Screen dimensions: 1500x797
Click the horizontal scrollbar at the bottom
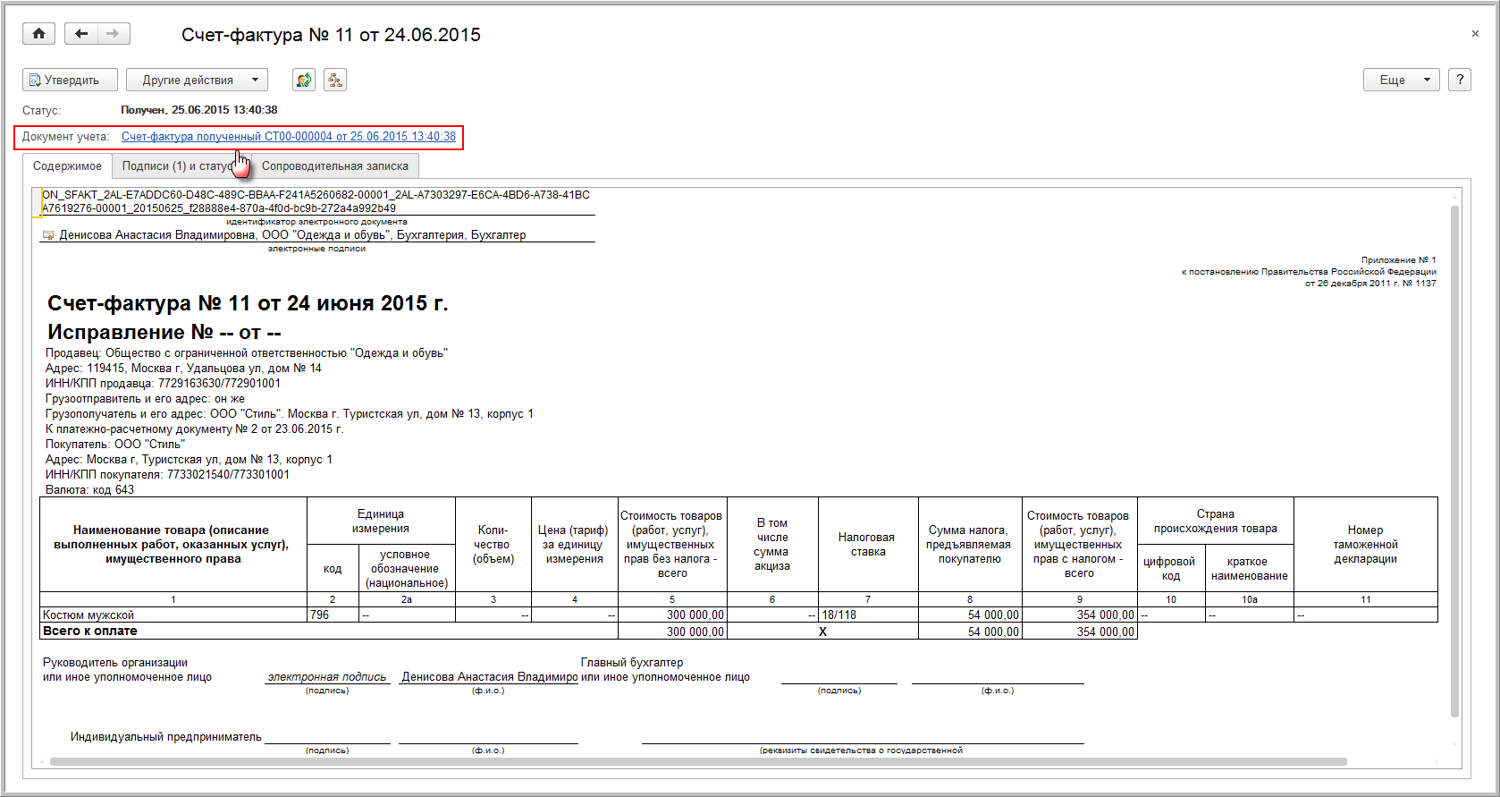pyautogui.click(x=700, y=762)
